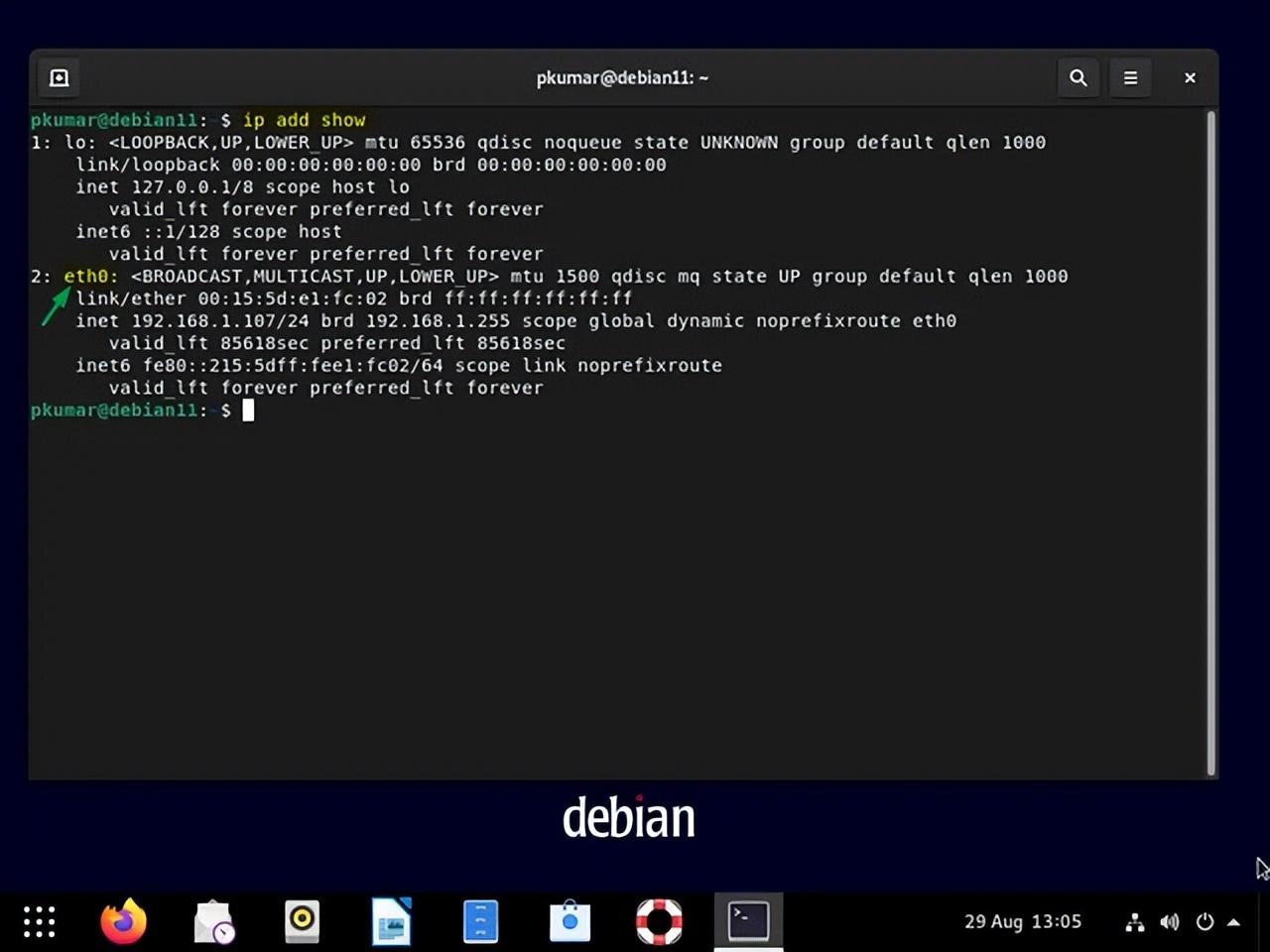The width and height of the screenshot is (1270, 952).
Task: Close the terminal window
Action: (x=1190, y=77)
